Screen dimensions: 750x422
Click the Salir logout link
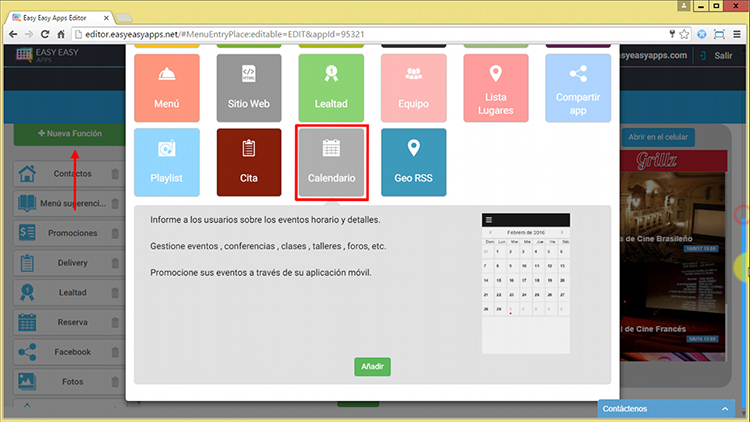tap(717, 56)
